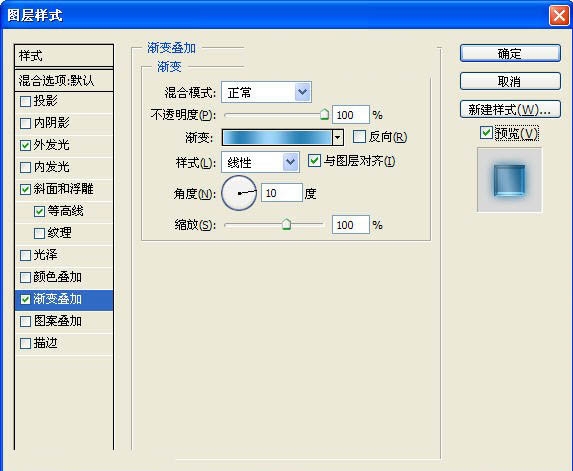The image size is (573, 471).
Task: Open the 图案叠加 settings panel
Action: [58, 321]
